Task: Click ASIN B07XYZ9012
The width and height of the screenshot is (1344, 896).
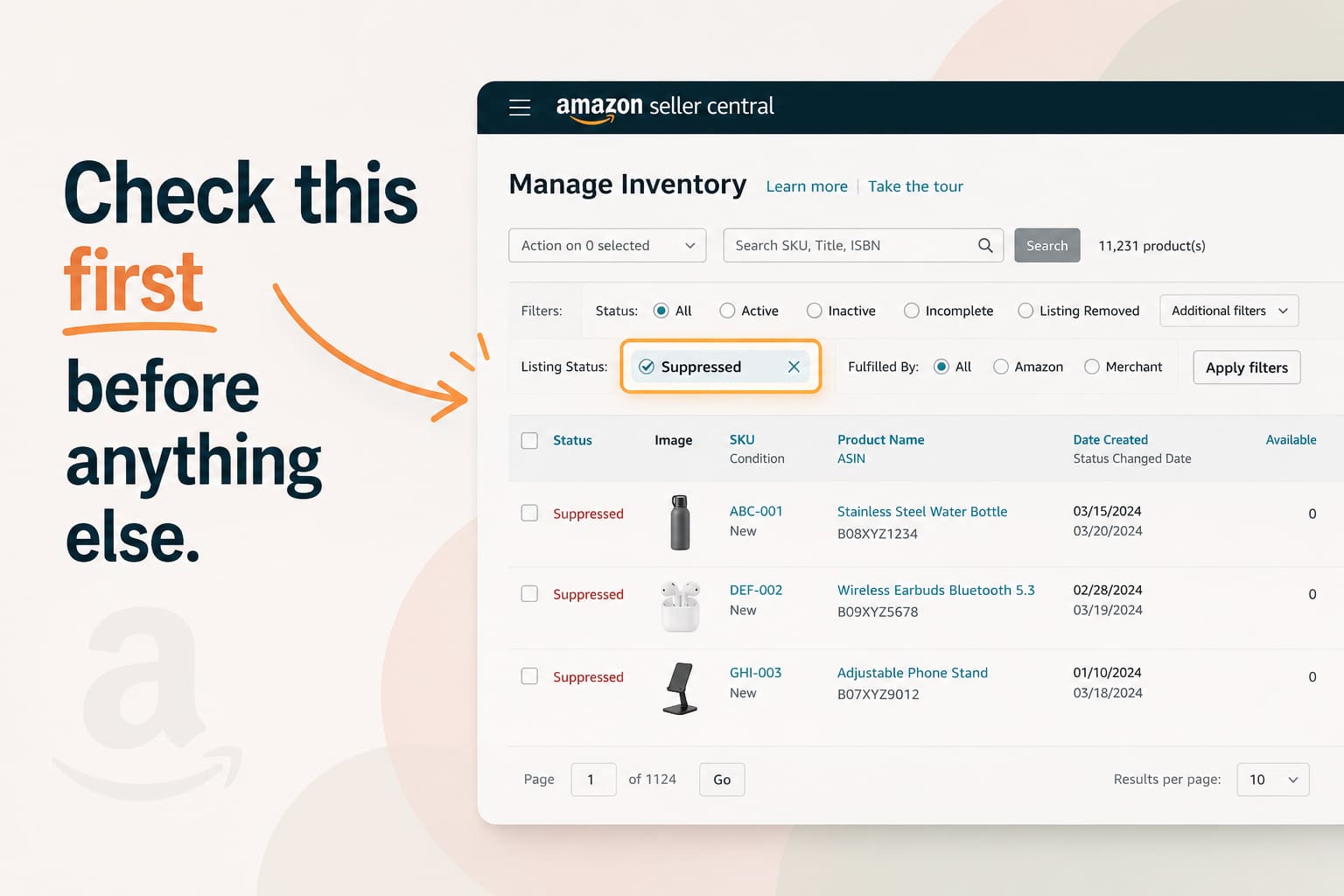Action: click(878, 695)
